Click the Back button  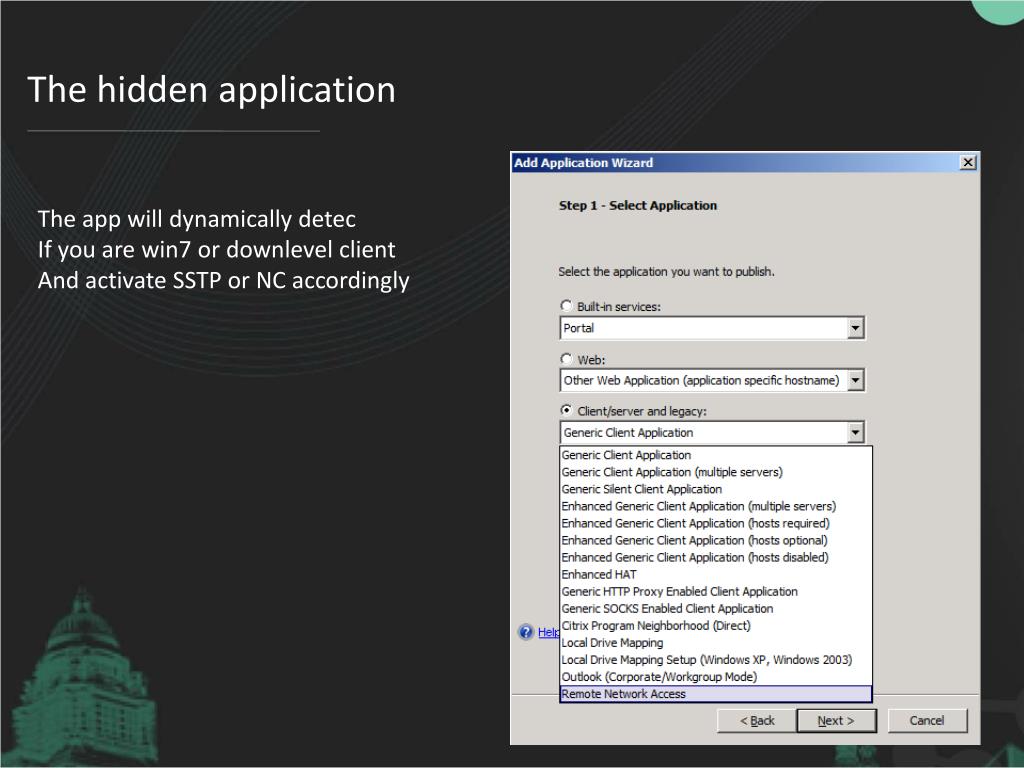(756, 720)
